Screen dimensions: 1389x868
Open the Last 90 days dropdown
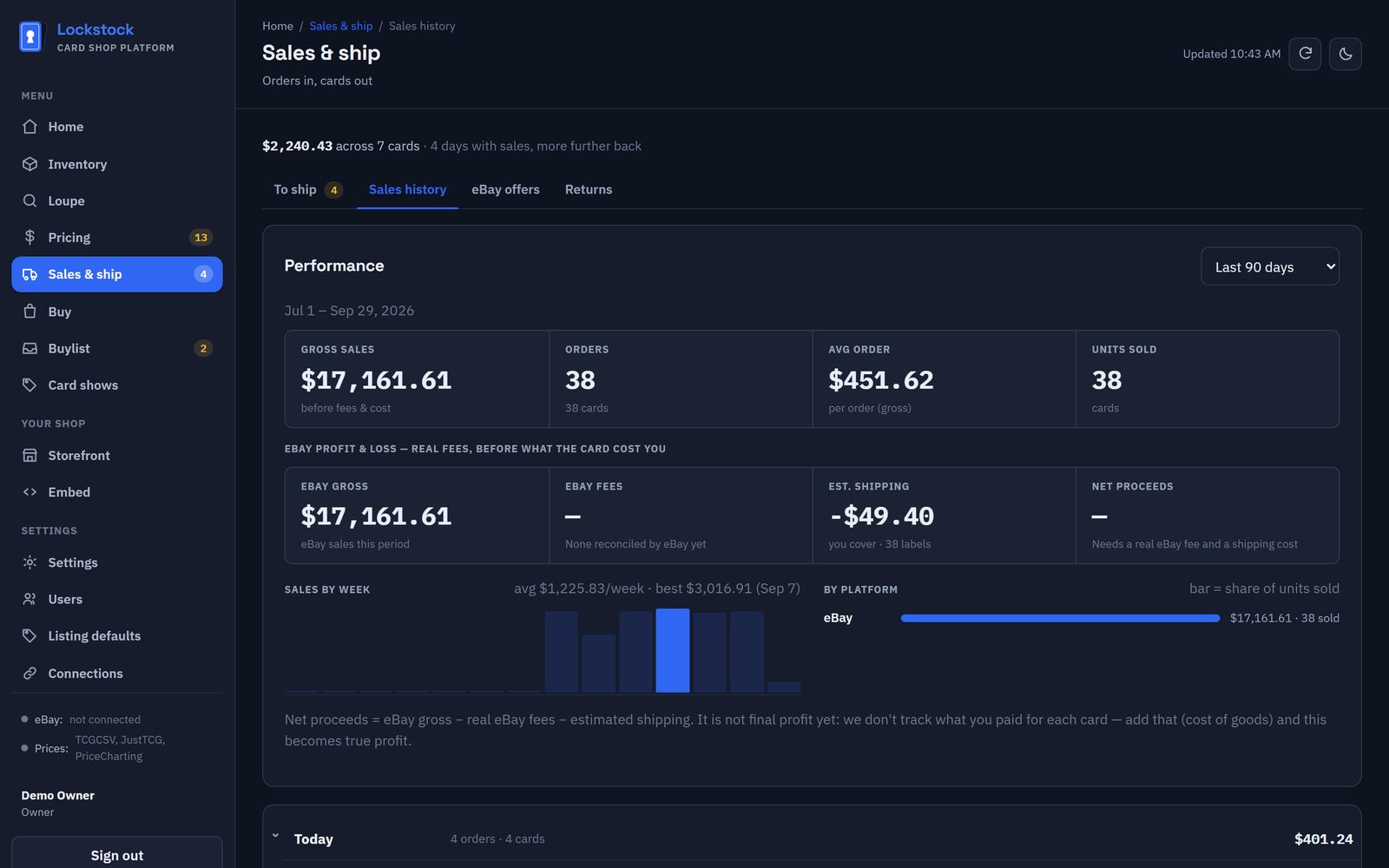(1270, 266)
